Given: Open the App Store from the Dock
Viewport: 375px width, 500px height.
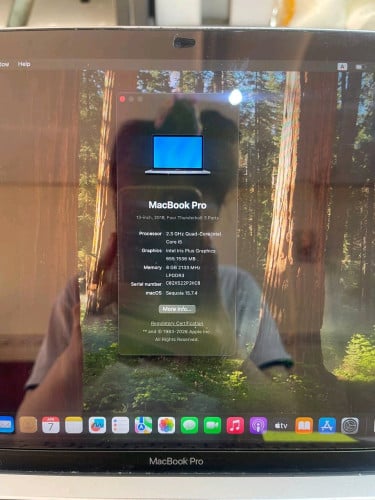Looking at the screenshot, I should coord(327,425).
